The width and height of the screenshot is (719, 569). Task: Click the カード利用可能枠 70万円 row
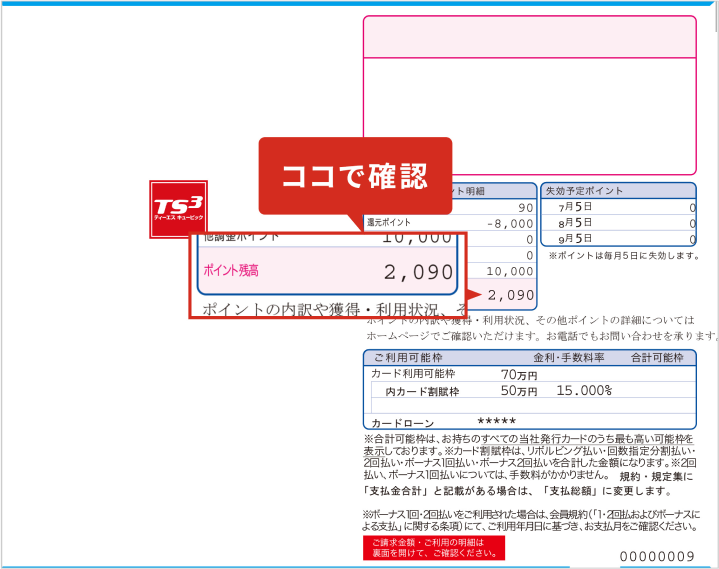click(x=450, y=374)
